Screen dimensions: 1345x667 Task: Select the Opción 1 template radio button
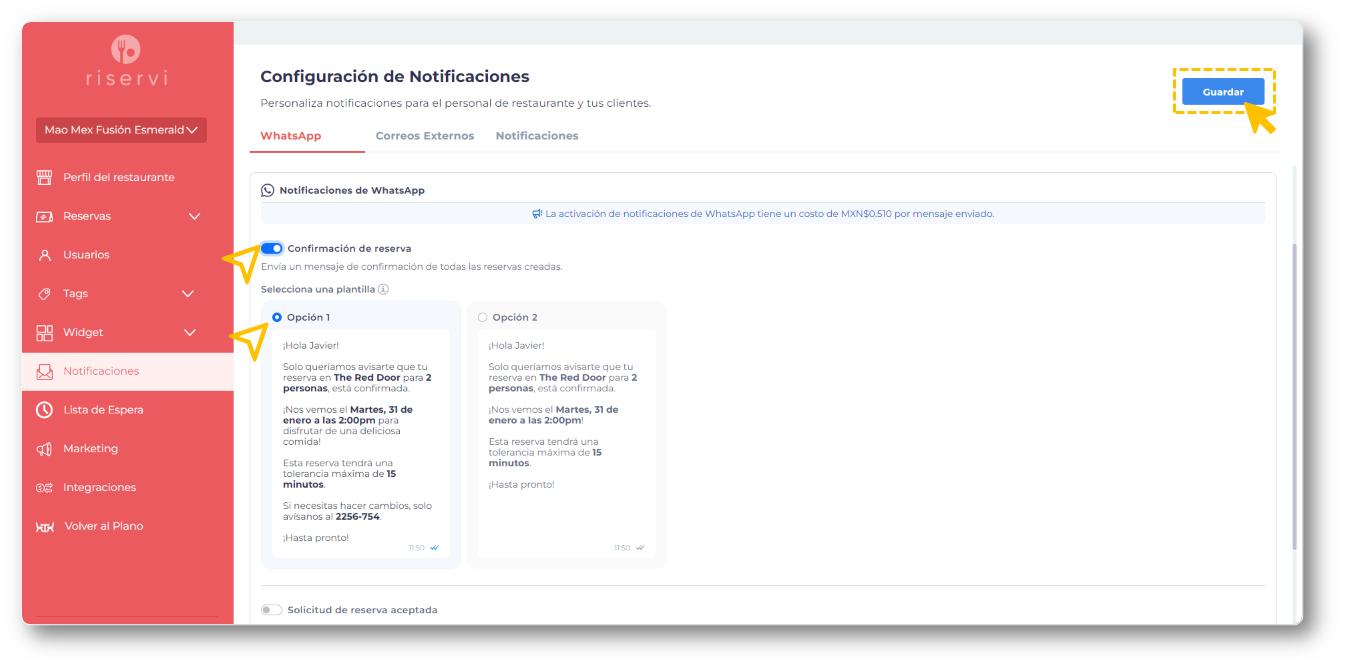click(x=277, y=317)
